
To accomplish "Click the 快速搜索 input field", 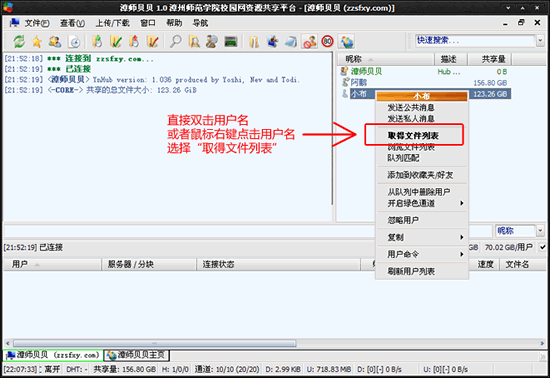I will click(x=475, y=41).
